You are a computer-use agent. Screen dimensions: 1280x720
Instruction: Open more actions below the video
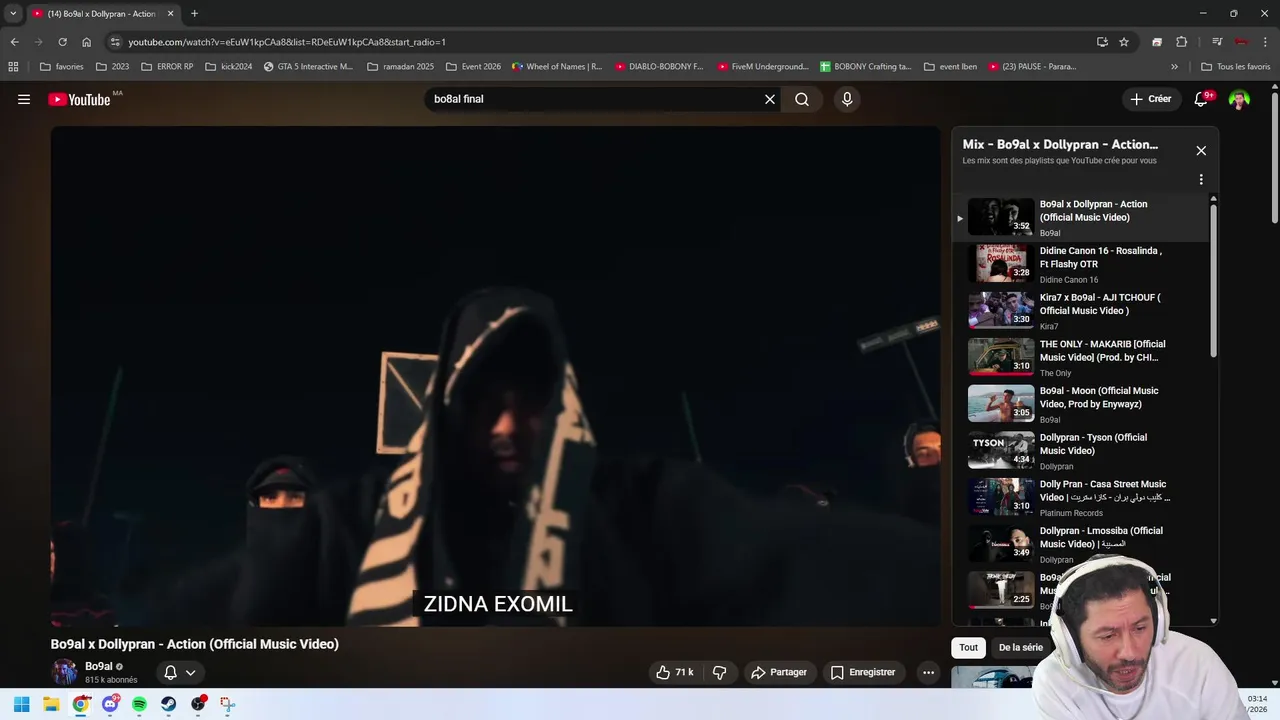click(x=928, y=672)
